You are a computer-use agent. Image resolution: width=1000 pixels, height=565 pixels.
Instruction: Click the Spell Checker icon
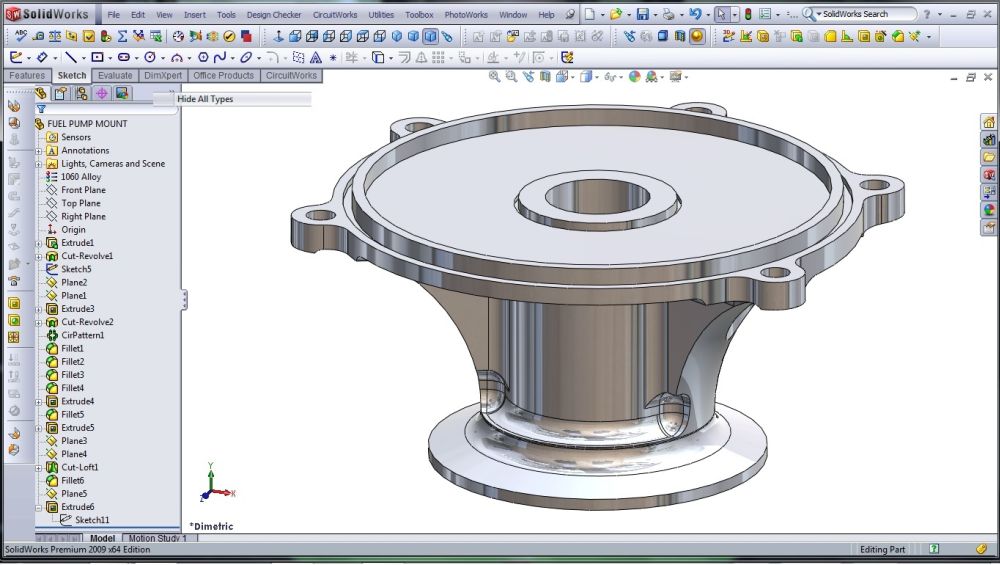21,36
